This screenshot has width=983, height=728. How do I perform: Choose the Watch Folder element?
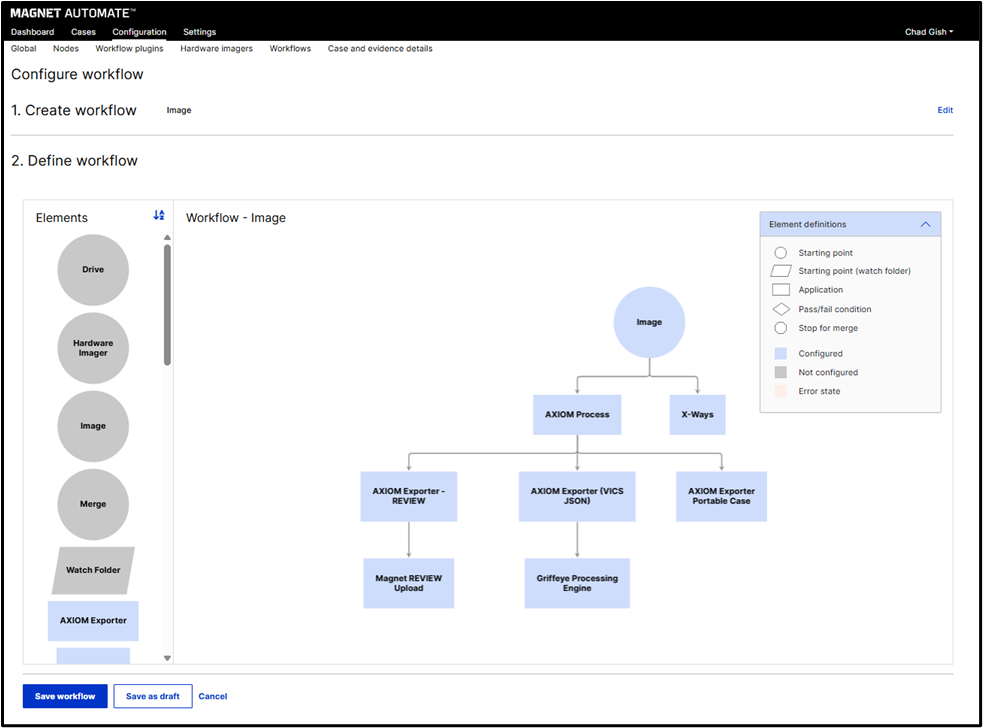(93, 570)
